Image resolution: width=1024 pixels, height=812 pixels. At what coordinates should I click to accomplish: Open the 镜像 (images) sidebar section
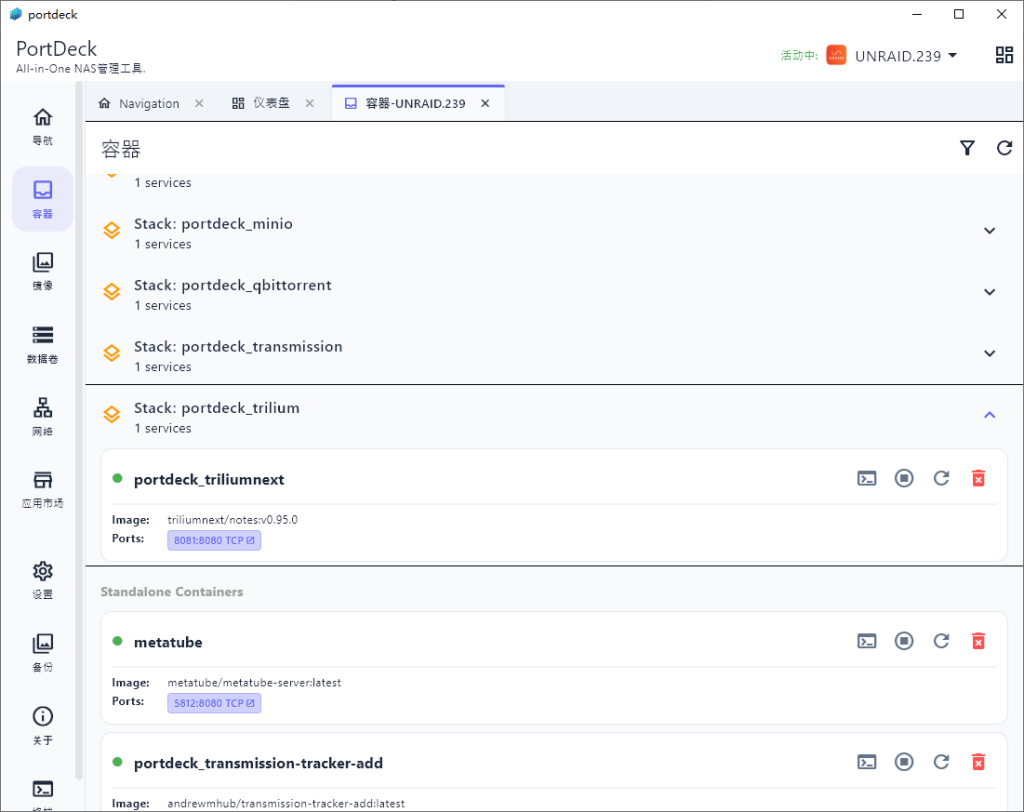[42, 271]
